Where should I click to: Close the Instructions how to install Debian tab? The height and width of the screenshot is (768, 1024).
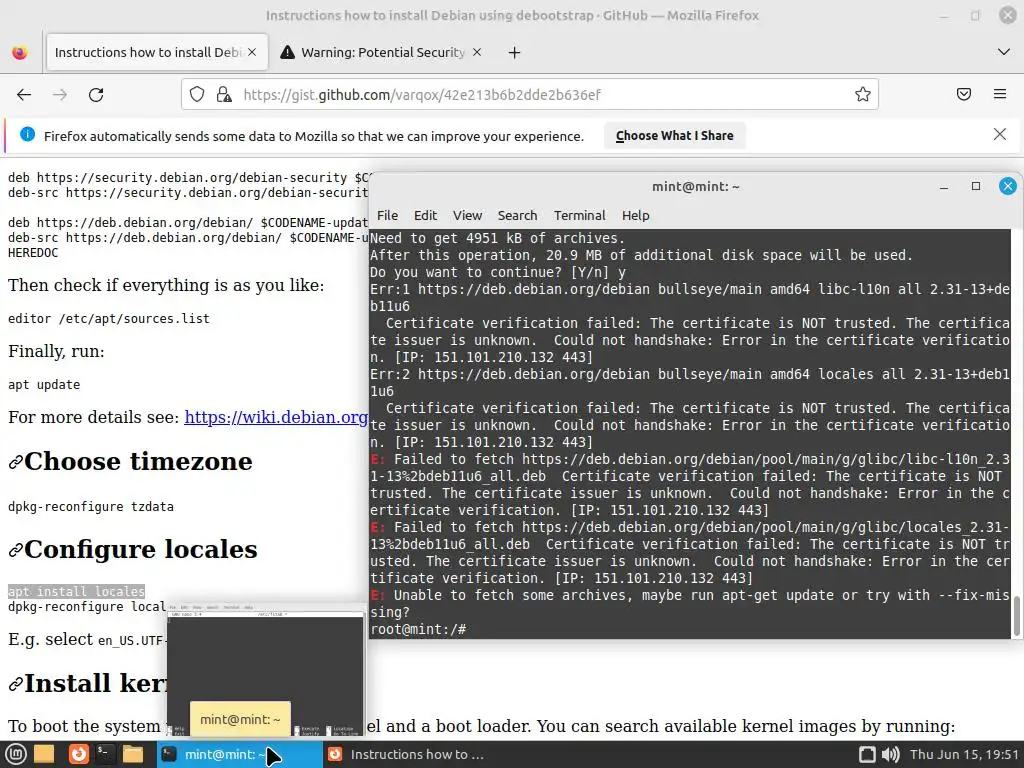tap(252, 52)
